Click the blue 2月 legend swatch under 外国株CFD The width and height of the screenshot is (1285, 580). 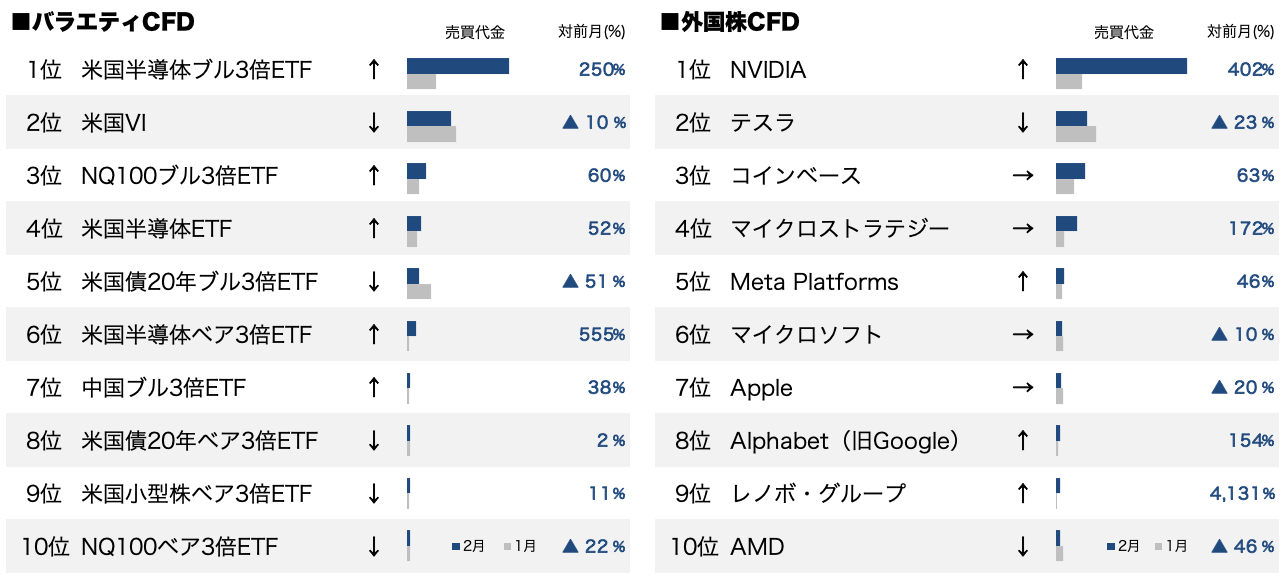coord(1110,547)
